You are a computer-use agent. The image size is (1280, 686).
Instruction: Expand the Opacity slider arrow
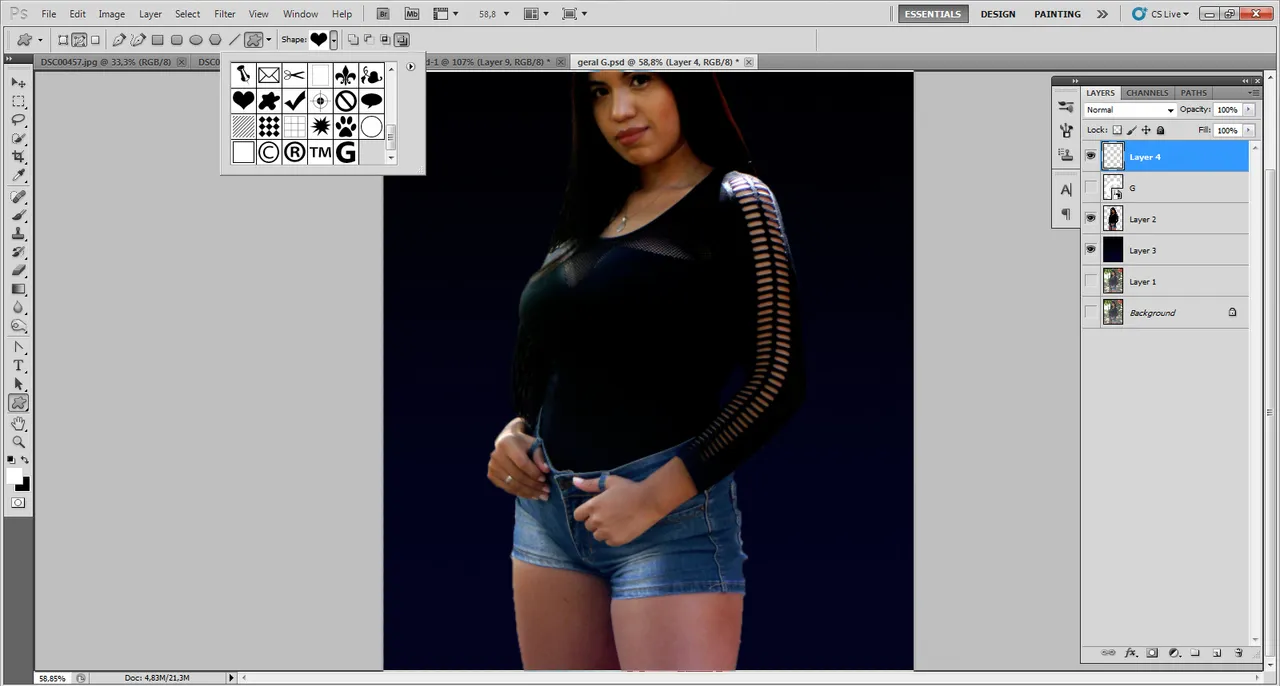(x=1248, y=110)
